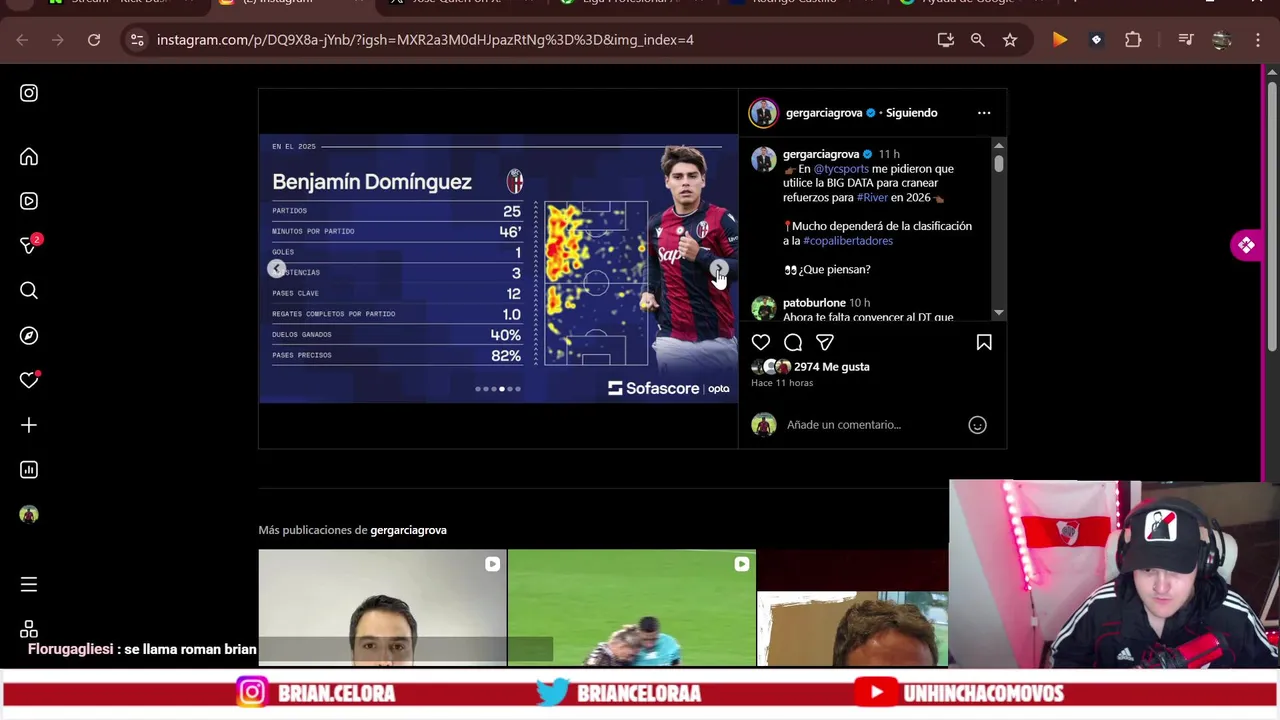Share the post via paper-plane icon
Image resolution: width=1280 pixels, height=720 pixels.
[825, 342]
